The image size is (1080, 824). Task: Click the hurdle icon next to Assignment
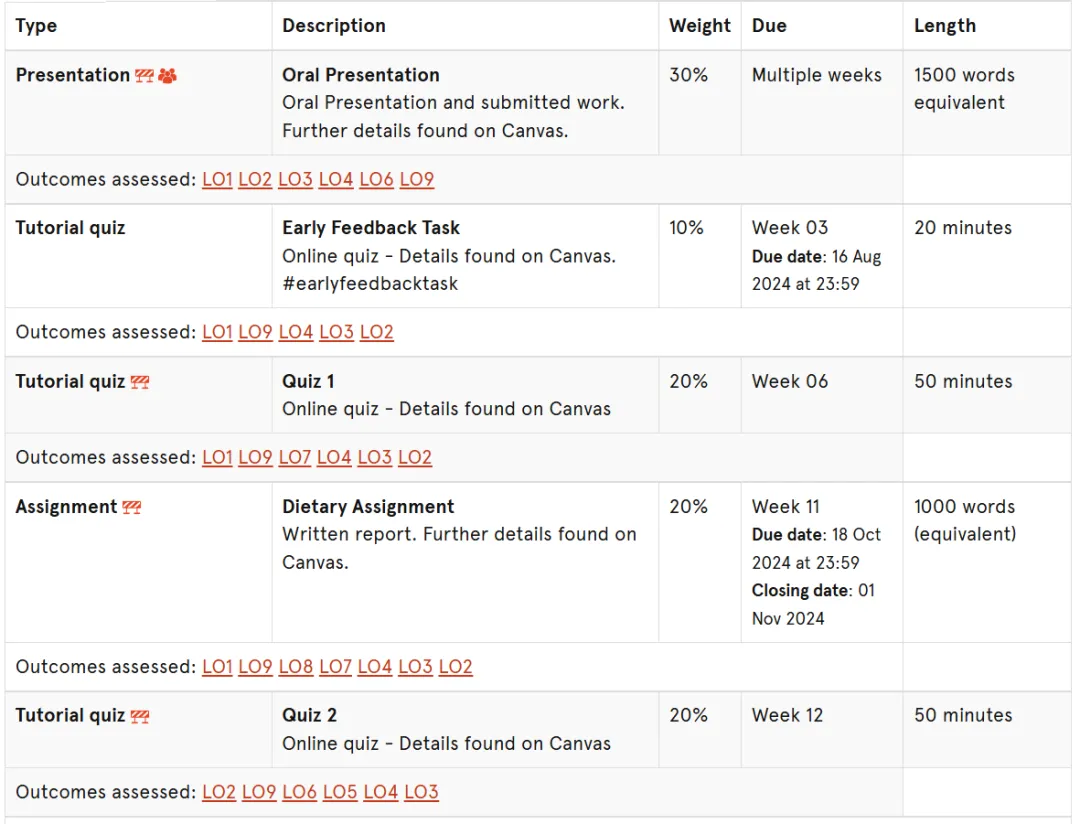coord(132,508)
